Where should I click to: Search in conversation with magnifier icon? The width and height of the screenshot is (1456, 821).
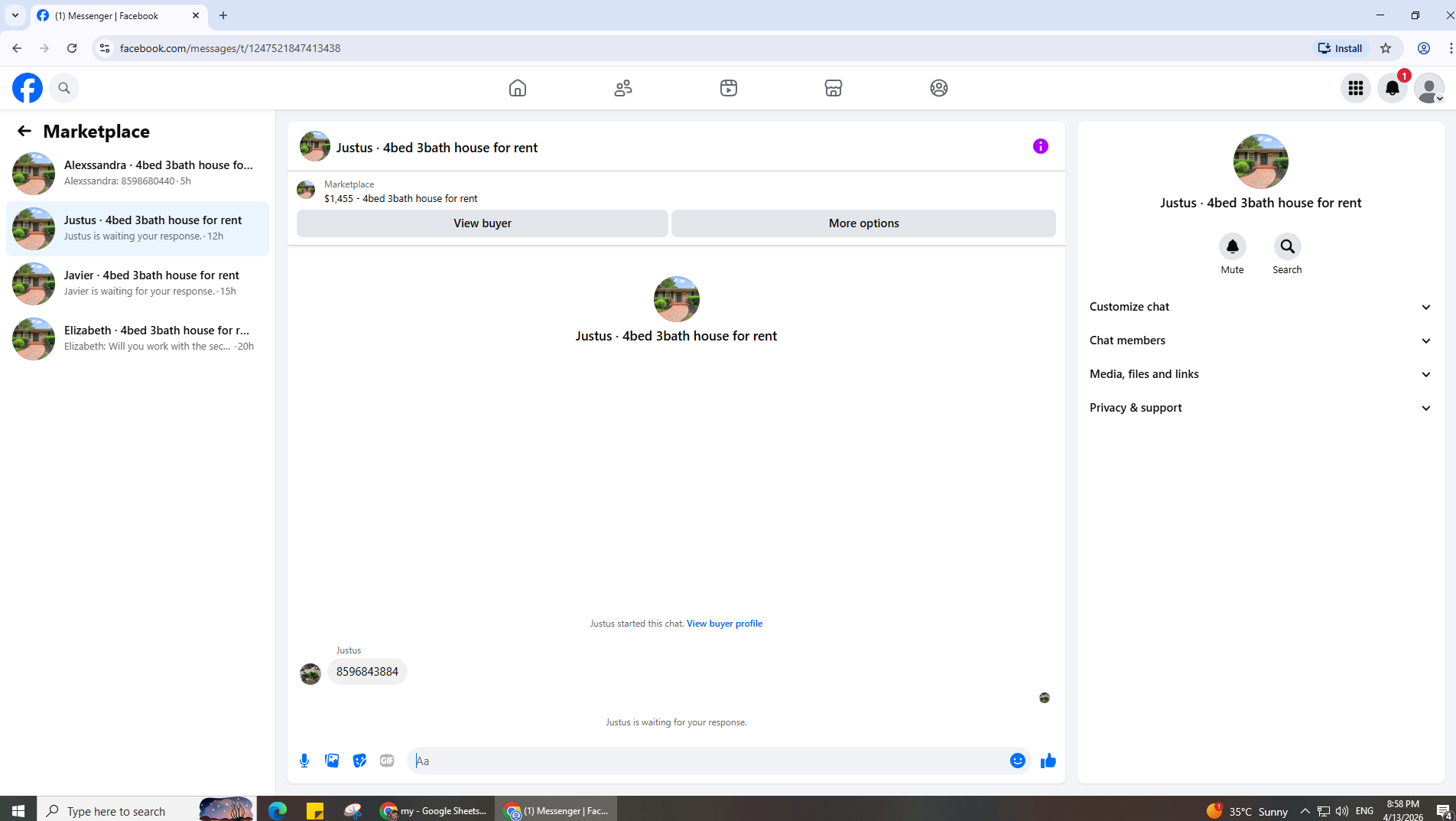pyautogui.click(x=1288, y=246)
